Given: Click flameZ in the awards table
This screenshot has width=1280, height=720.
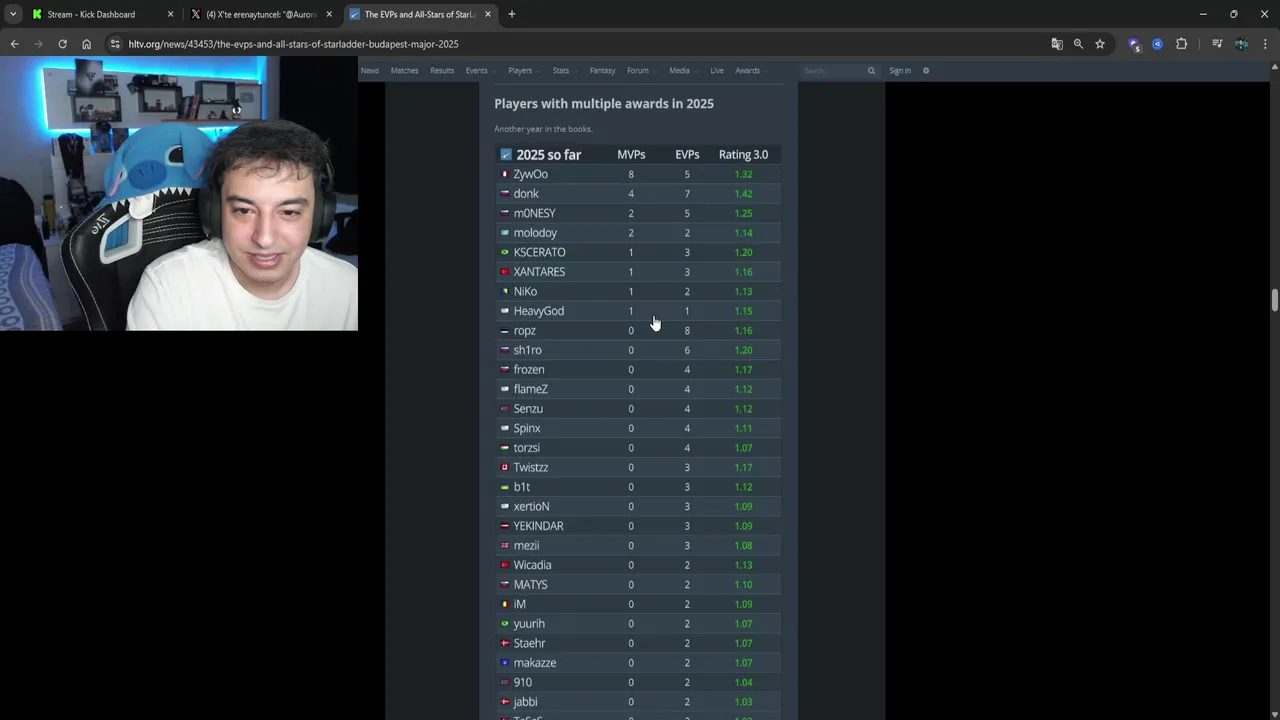Looking at the screenshot, I should tap(530, 389).
